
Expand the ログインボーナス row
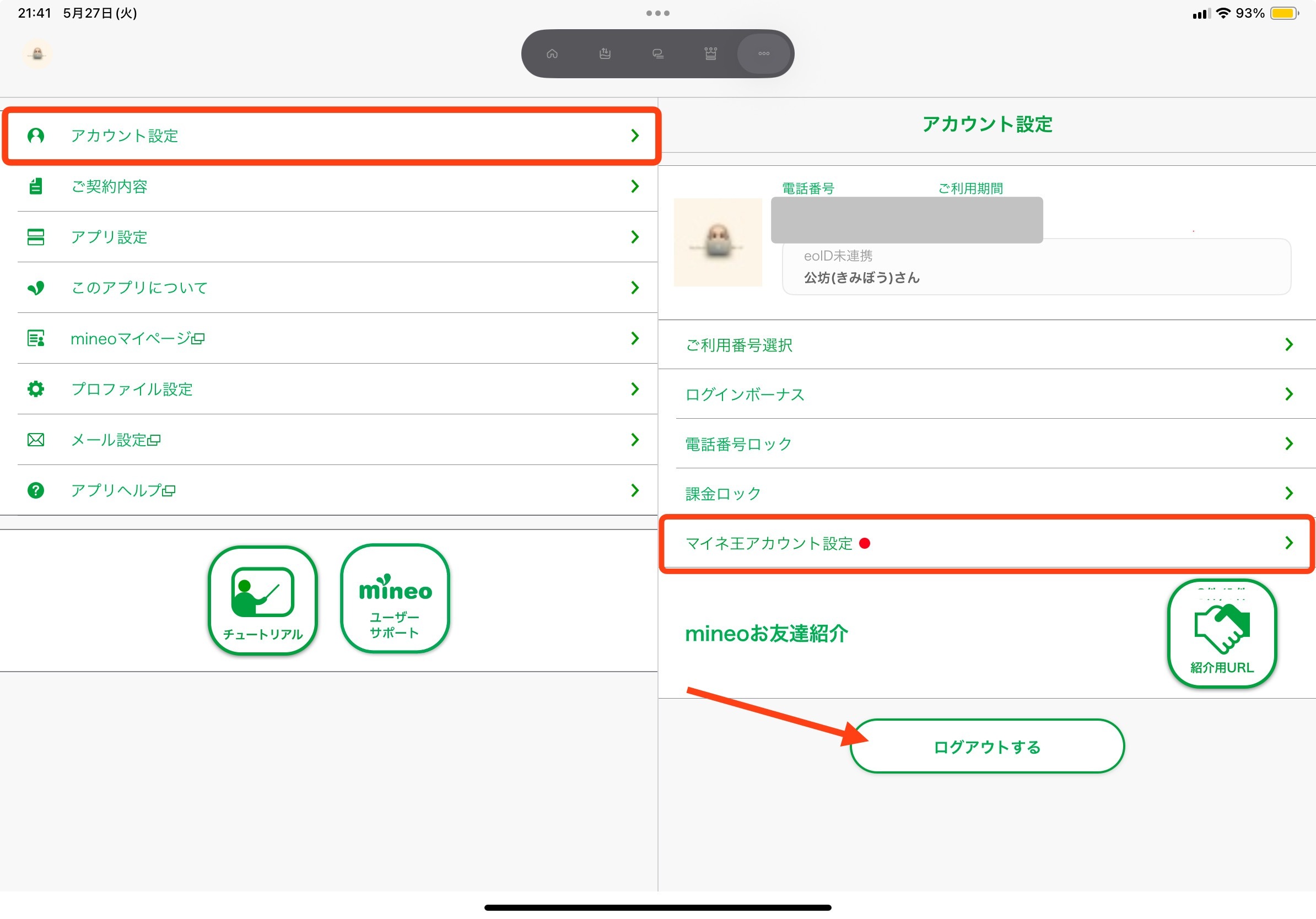point(986,394)
